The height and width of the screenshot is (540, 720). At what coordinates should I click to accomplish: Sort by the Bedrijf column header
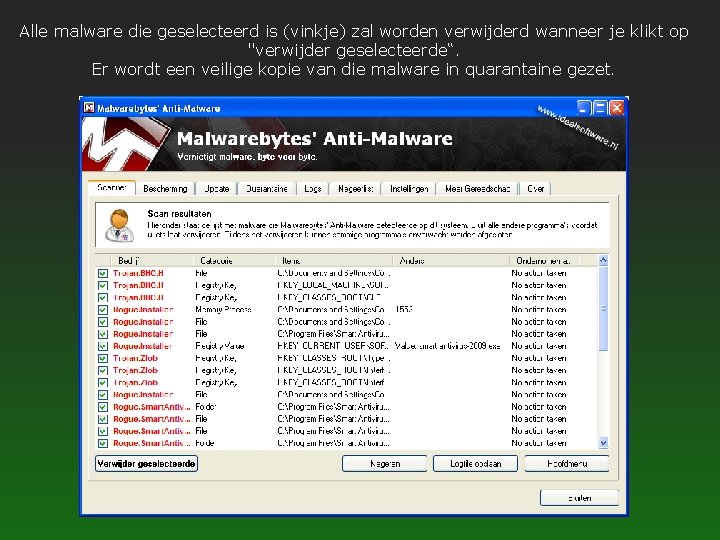[x=152, y=260]
